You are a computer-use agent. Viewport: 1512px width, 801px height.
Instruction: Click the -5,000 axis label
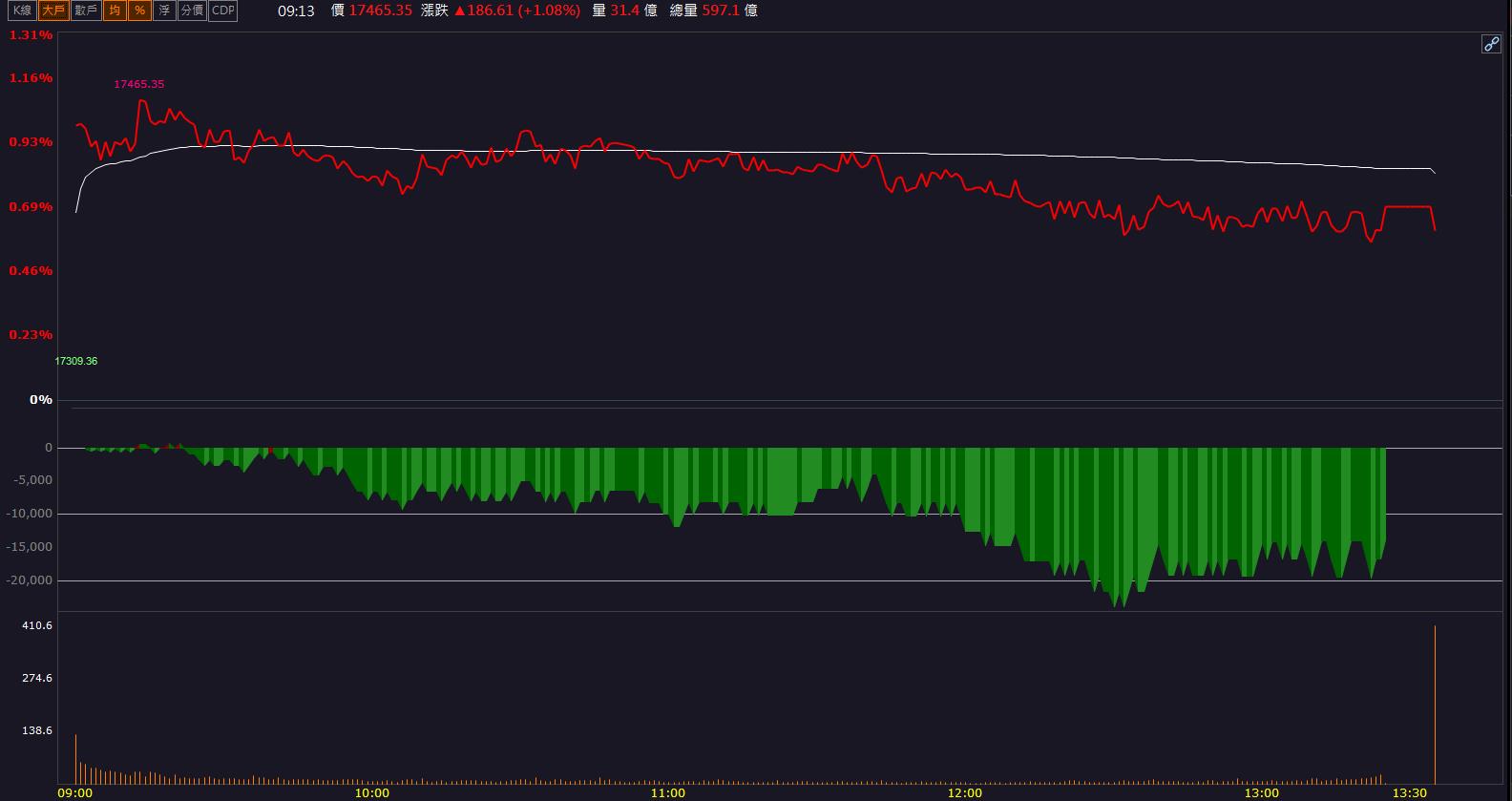[33, 480]
